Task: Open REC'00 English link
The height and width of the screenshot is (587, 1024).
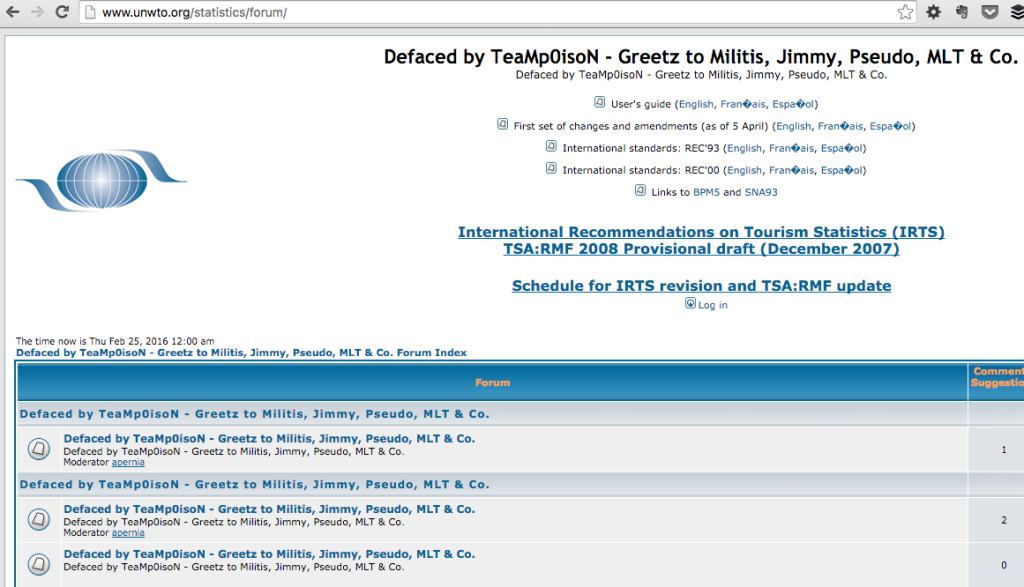Action: [x=744, y=171]
